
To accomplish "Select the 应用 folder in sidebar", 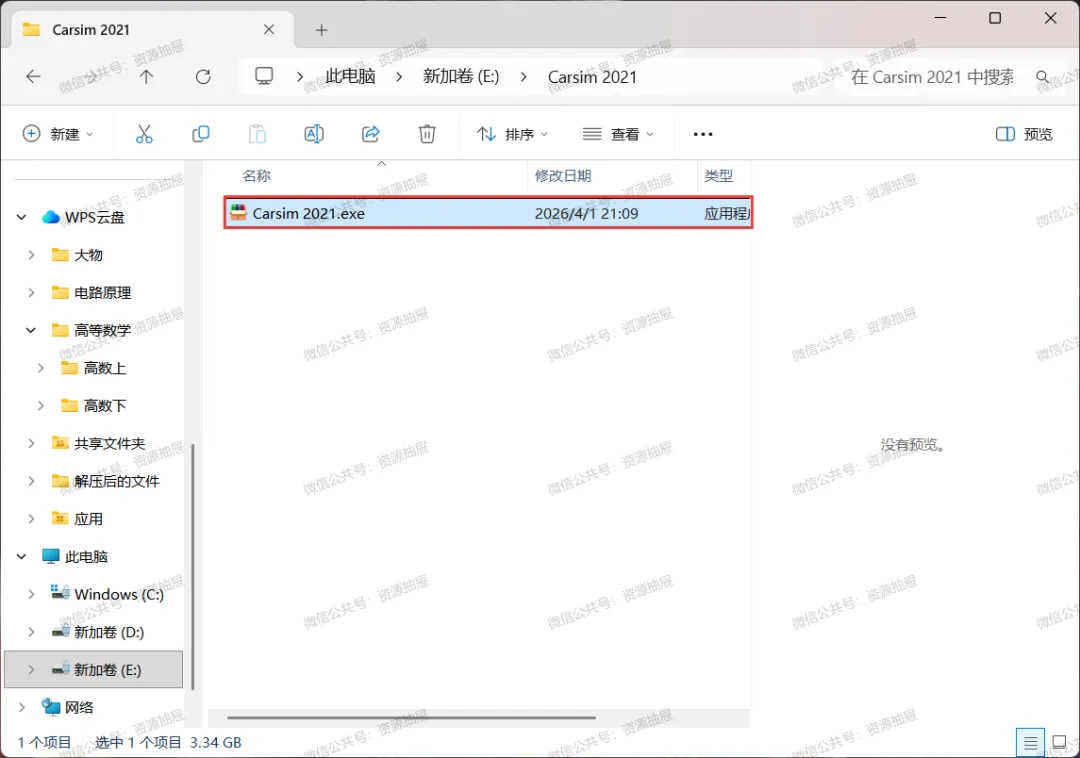I will 88,519.
